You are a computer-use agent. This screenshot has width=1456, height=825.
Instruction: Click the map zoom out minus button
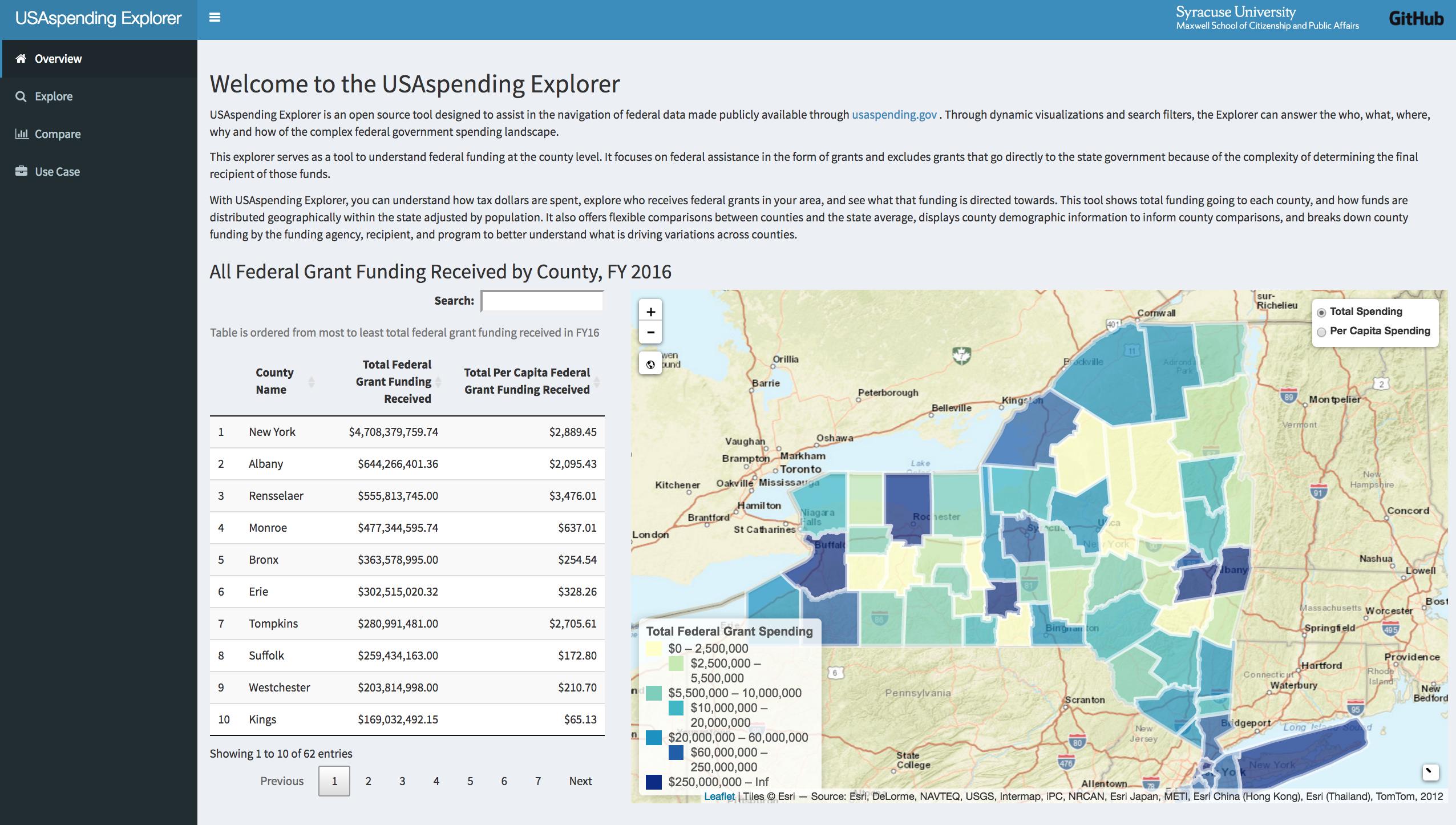tap(650, 333)
